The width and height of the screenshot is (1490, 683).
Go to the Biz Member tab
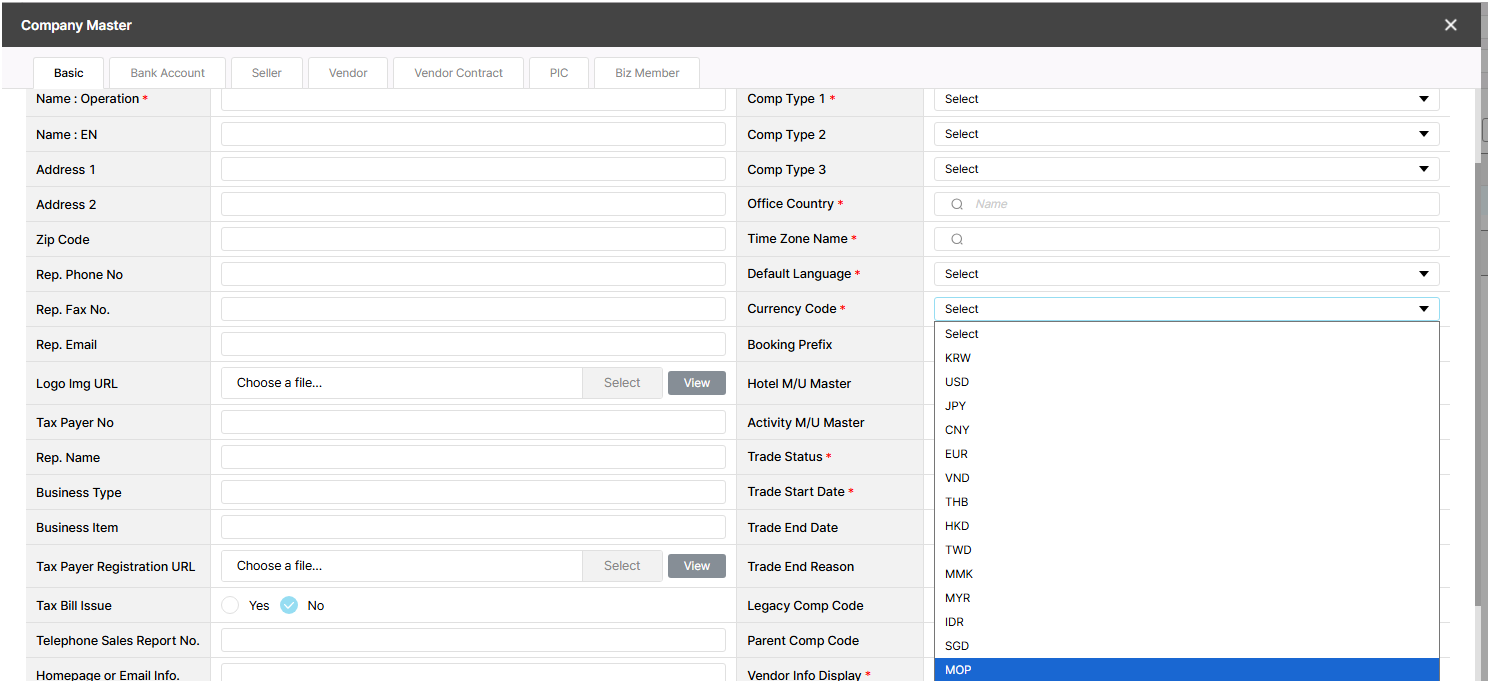coord(647,73)
